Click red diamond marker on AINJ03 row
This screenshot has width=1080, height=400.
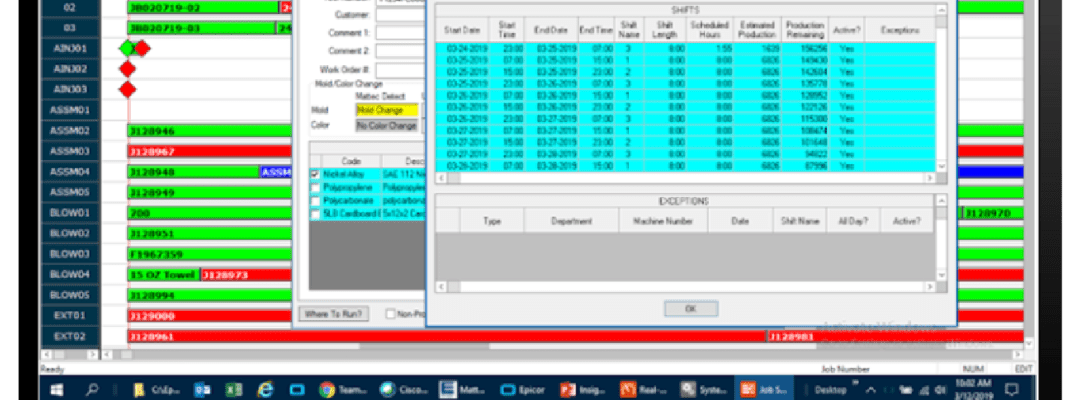point(127,90)
